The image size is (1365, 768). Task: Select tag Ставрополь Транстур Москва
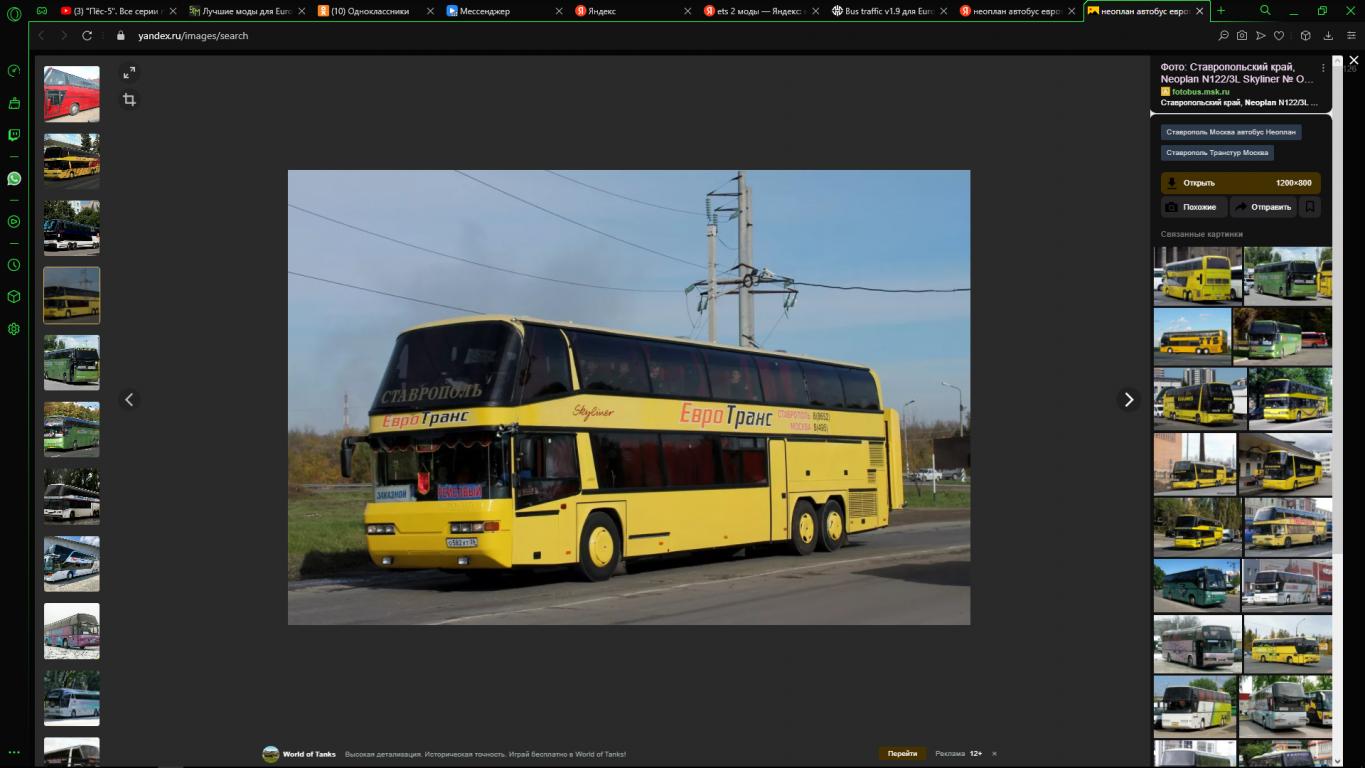1217,153
